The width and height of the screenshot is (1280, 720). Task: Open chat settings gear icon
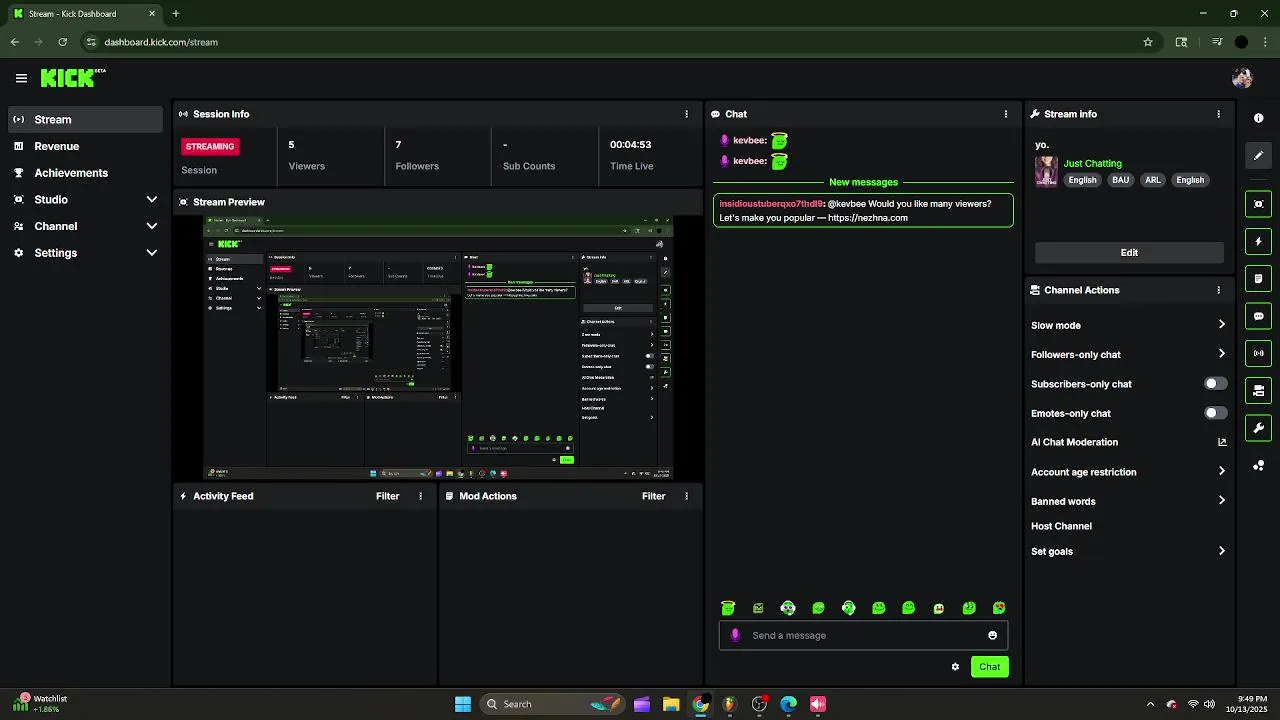point(955,667)
